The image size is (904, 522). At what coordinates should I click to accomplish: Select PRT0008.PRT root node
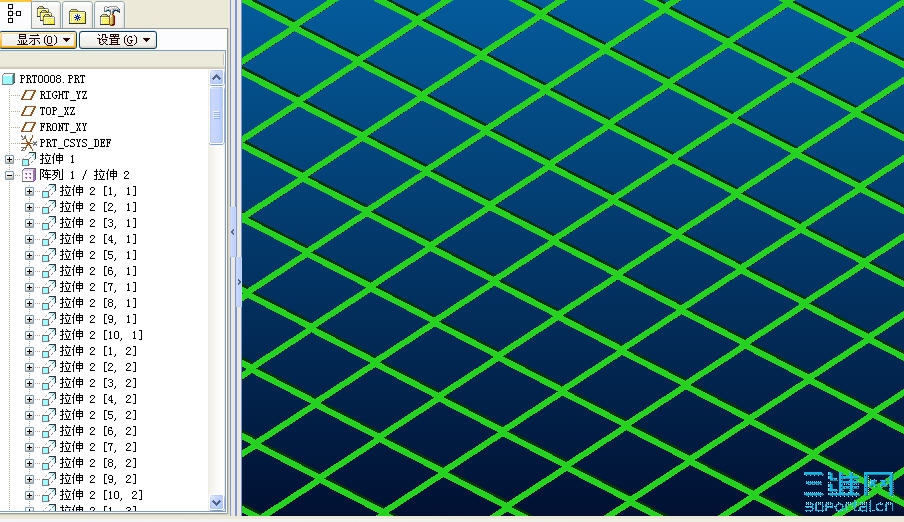[x=52, y=79]
